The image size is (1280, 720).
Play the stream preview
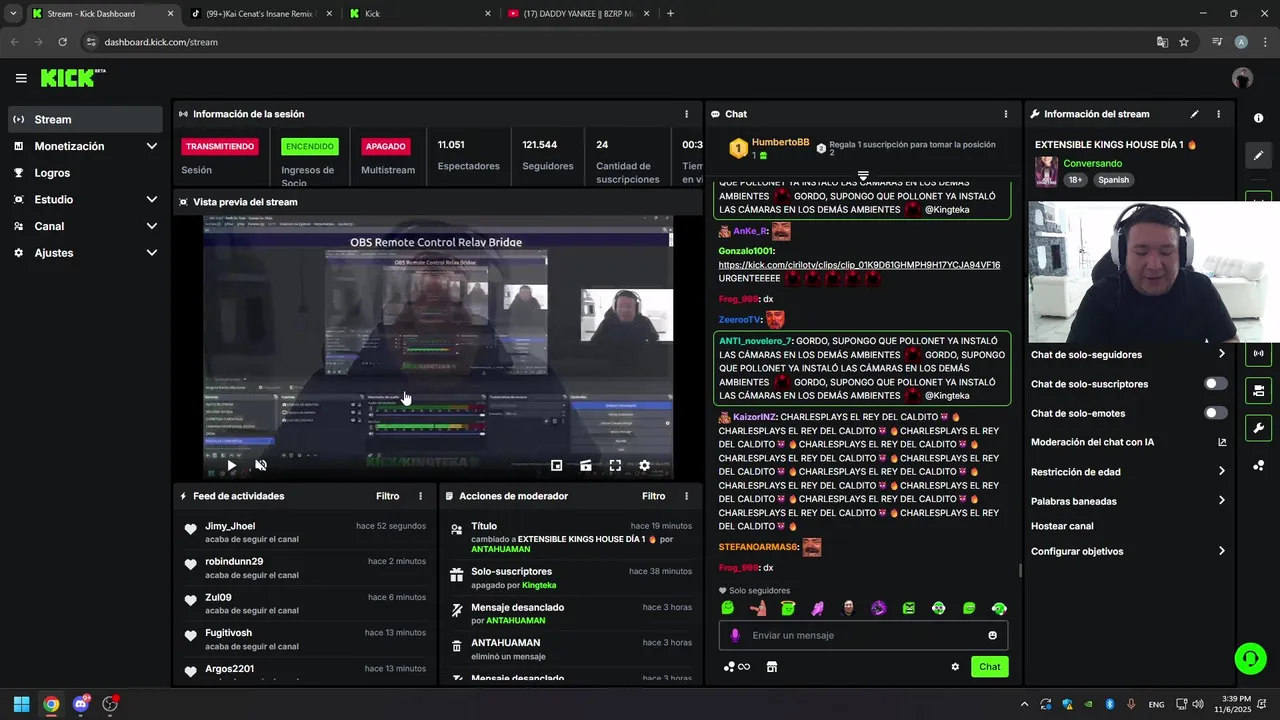coord(231,465)
